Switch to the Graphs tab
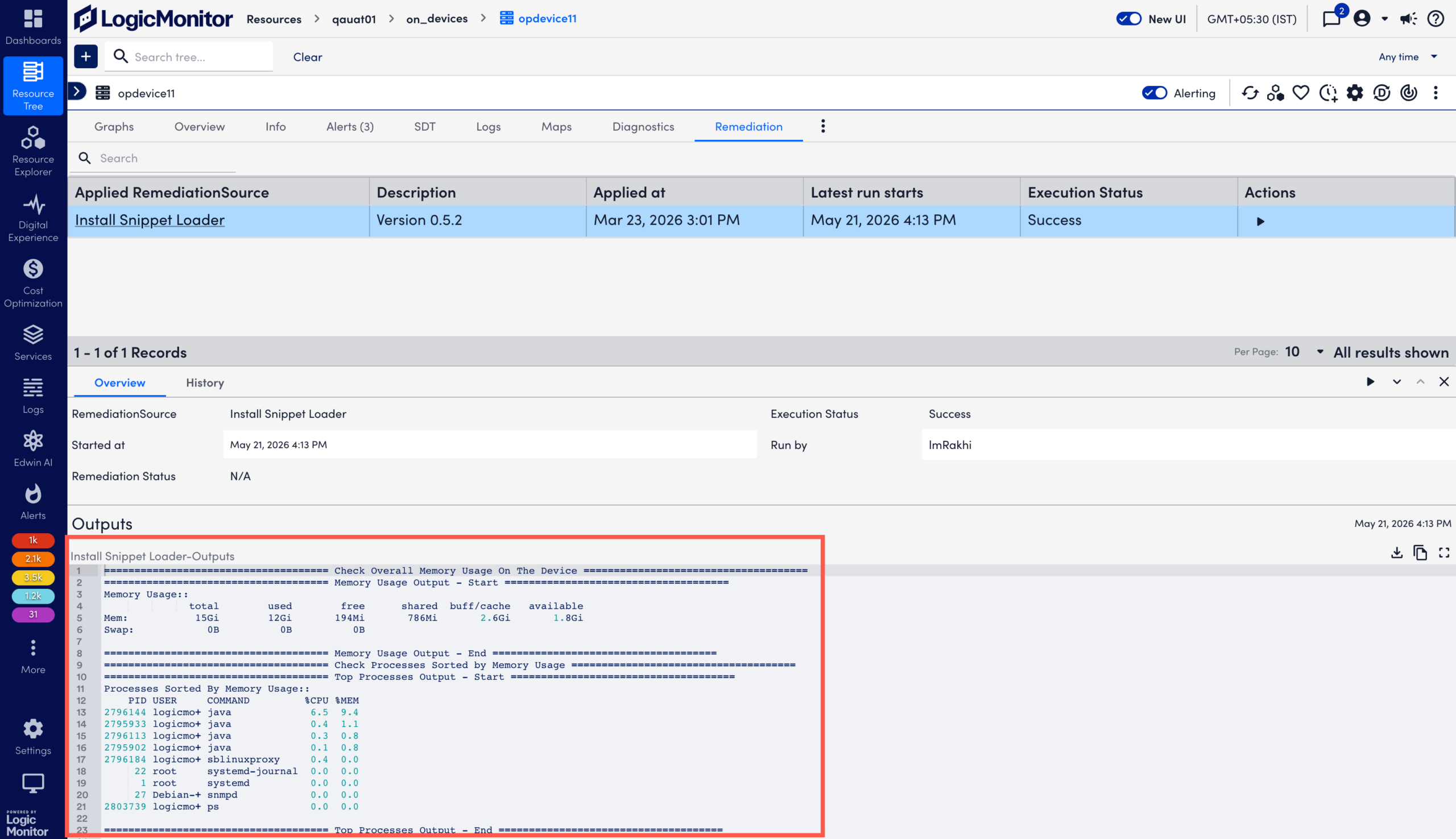Screen dimensions: 1456x839 114,126
